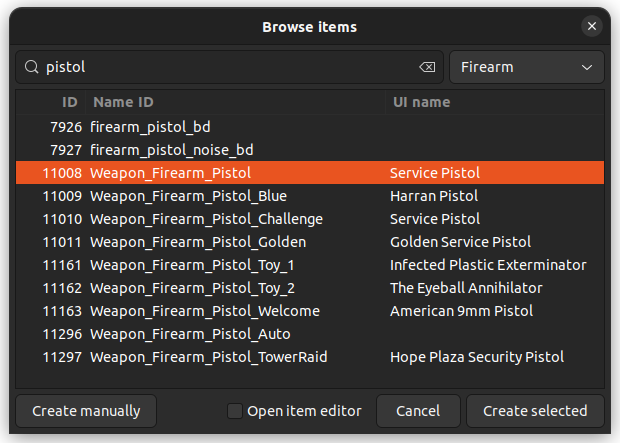The width and height of the screenshot is (620, 443).
Task: Select the Golden Service Pistol row
Action: click(x=460, y=242)
